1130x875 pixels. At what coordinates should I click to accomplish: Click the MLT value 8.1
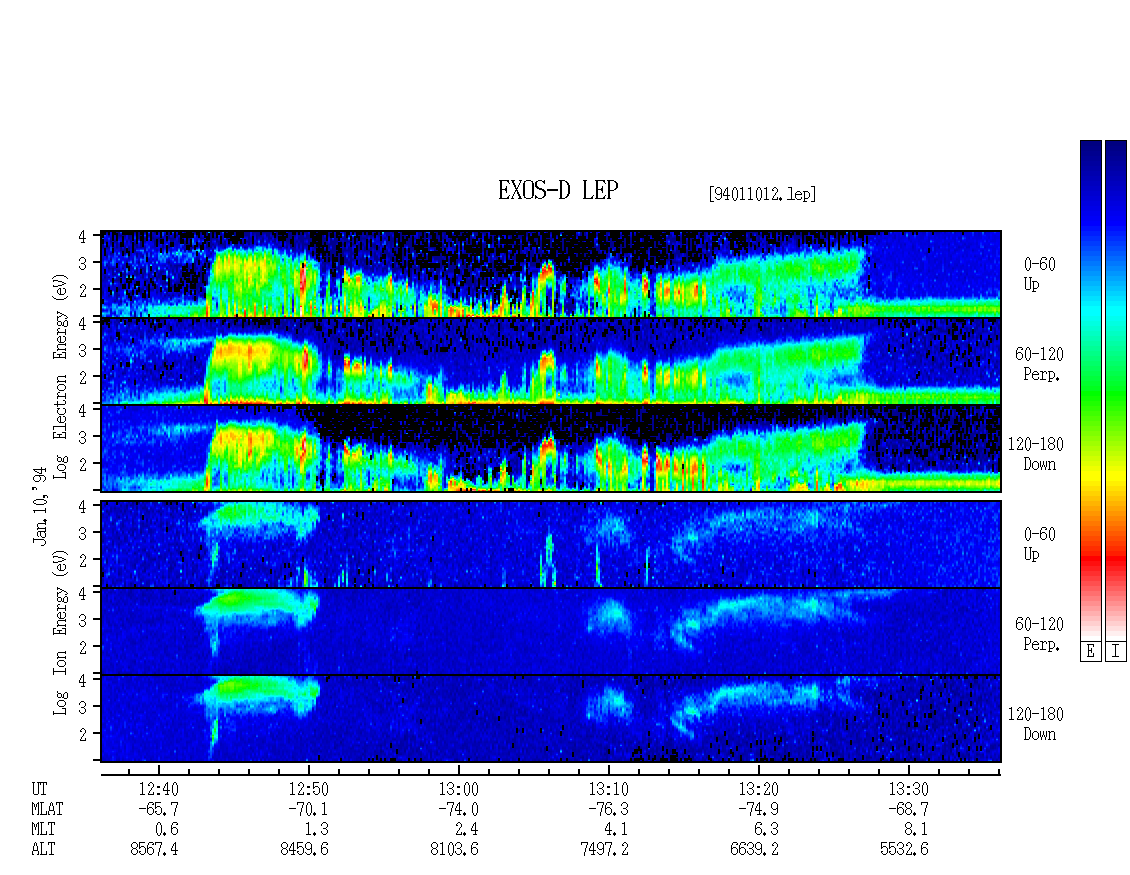pyautogui.click(x=916, y=830)
